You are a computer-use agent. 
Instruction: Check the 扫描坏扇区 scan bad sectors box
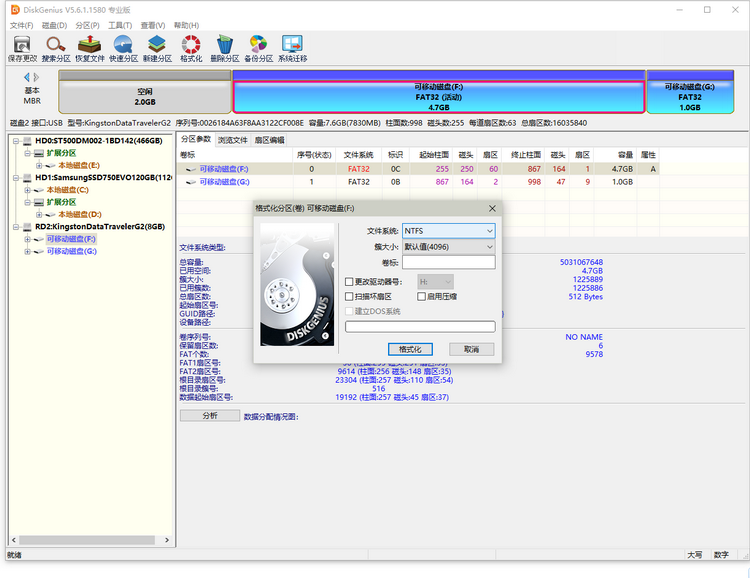[349, 297]
